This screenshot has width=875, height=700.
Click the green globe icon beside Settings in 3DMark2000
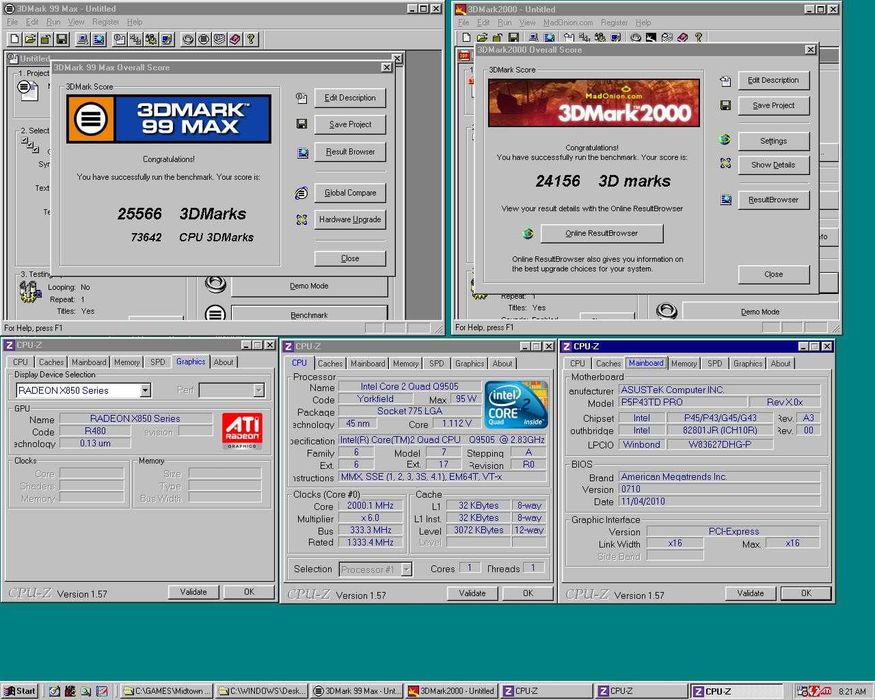[x=725, y=140]
